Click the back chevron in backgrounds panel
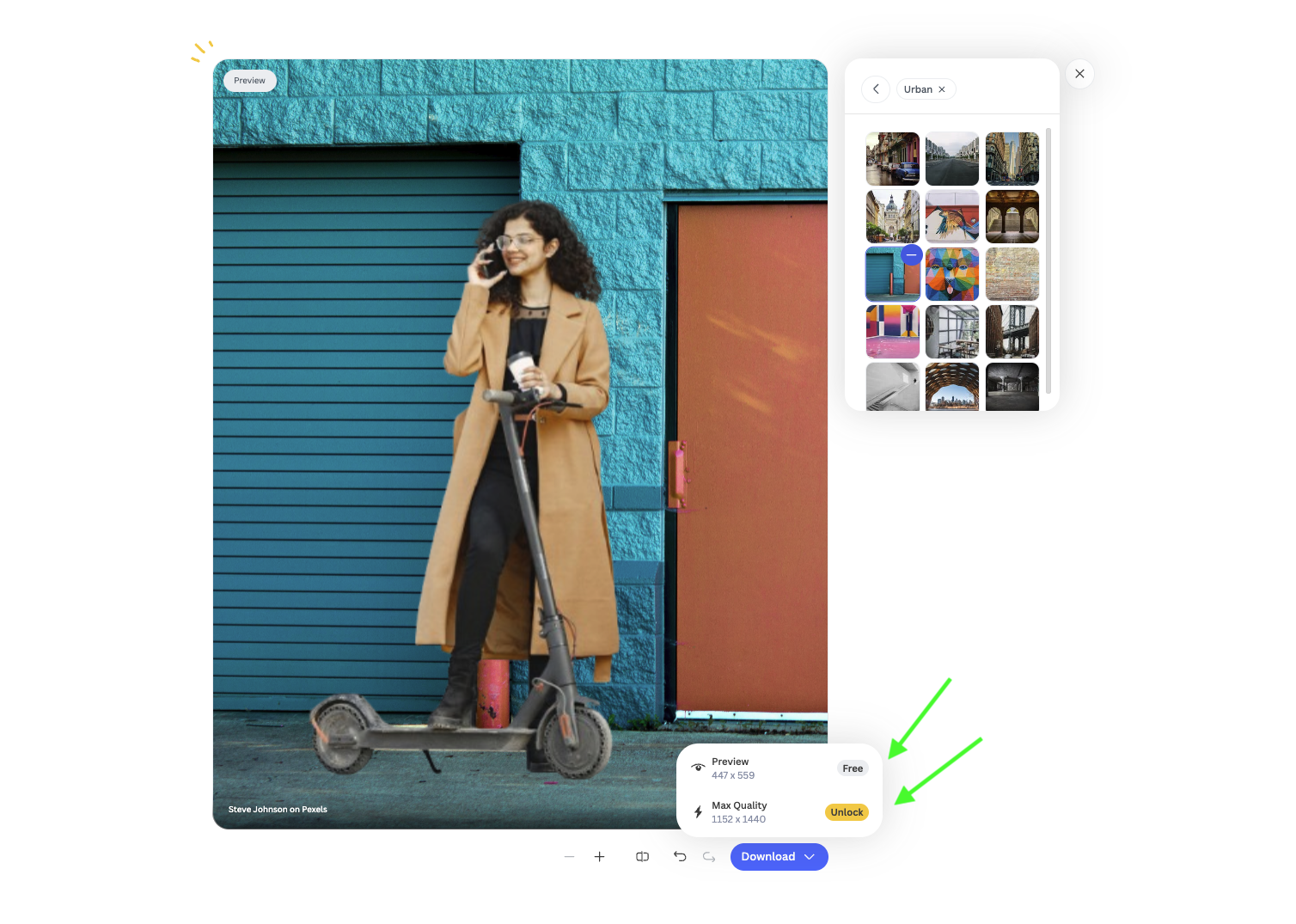Image resolution: width=1296 pixels, height=924 pixels. coord(876,89)
